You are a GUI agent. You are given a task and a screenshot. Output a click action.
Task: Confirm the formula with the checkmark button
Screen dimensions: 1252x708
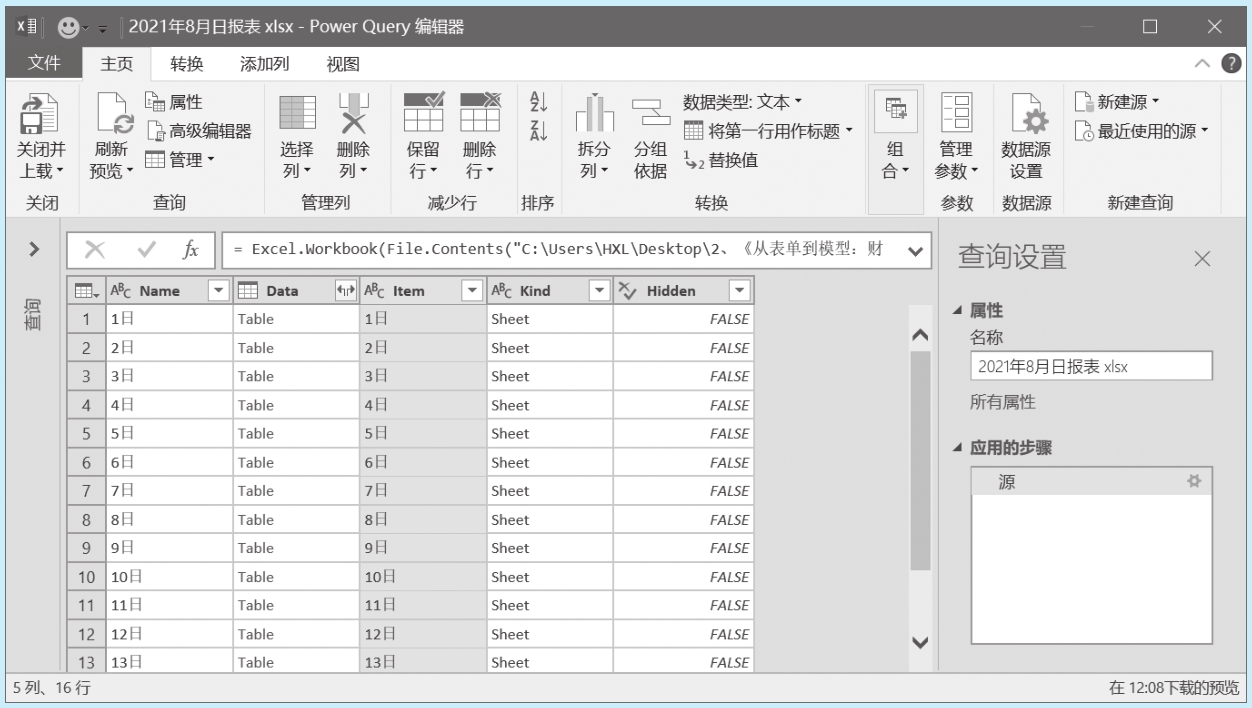pyautogui.click(x=146, y=250)
